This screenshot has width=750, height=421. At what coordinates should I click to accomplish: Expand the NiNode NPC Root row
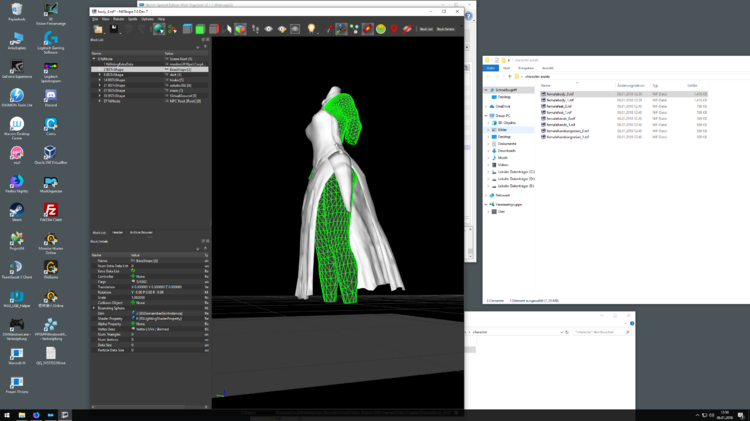coord(99,101)
